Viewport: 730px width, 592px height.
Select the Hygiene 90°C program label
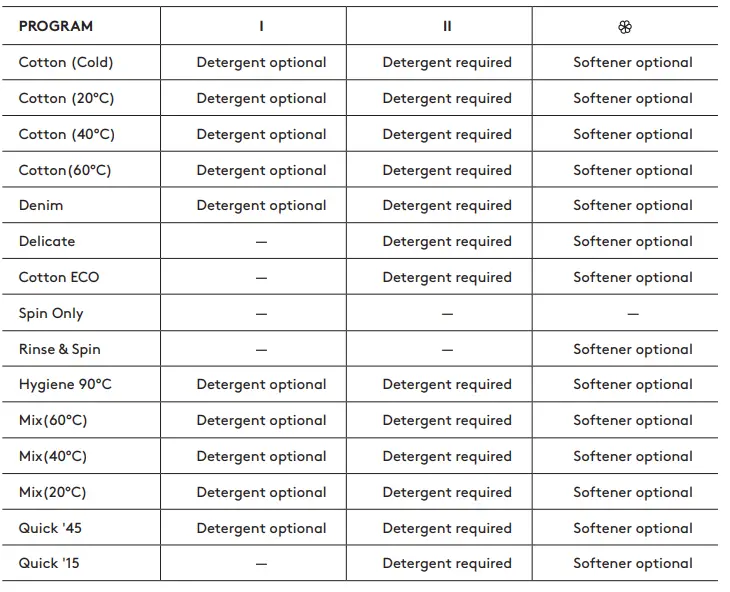point(65,384)
